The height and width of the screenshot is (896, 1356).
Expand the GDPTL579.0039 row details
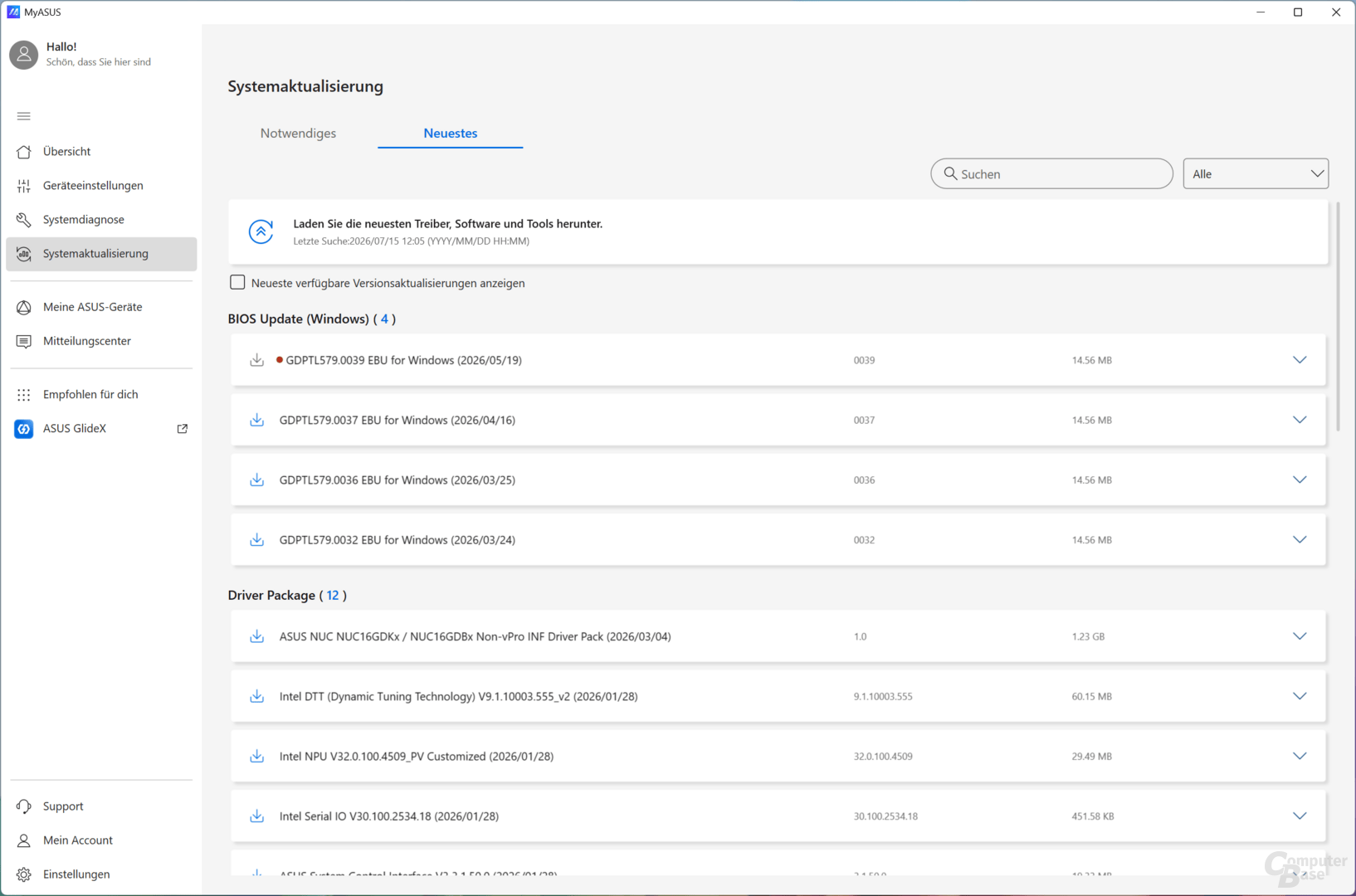(1300, 360)
